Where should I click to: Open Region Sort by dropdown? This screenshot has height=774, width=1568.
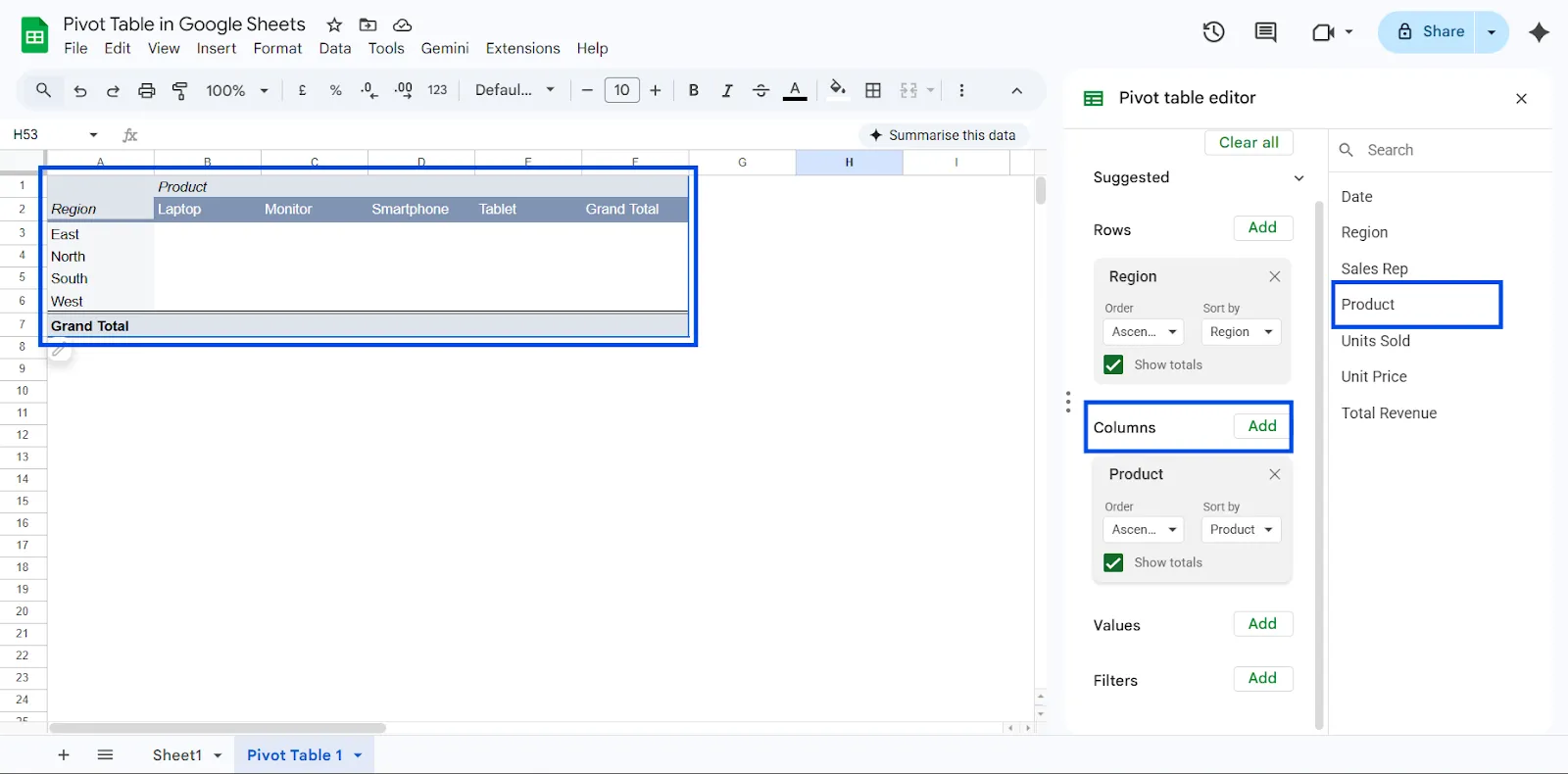point(1241,332)
